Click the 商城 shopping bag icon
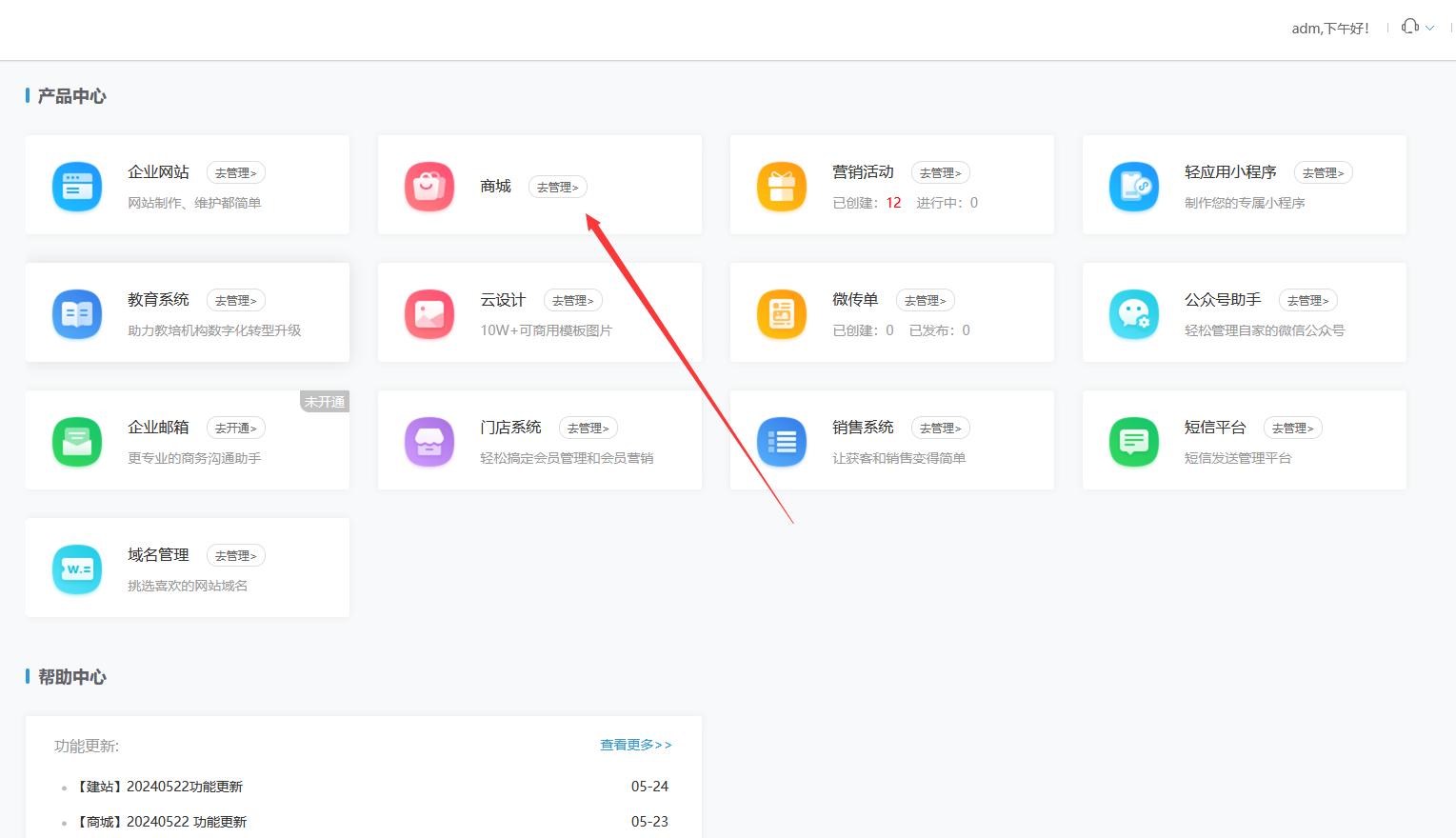 click(429, 187)
